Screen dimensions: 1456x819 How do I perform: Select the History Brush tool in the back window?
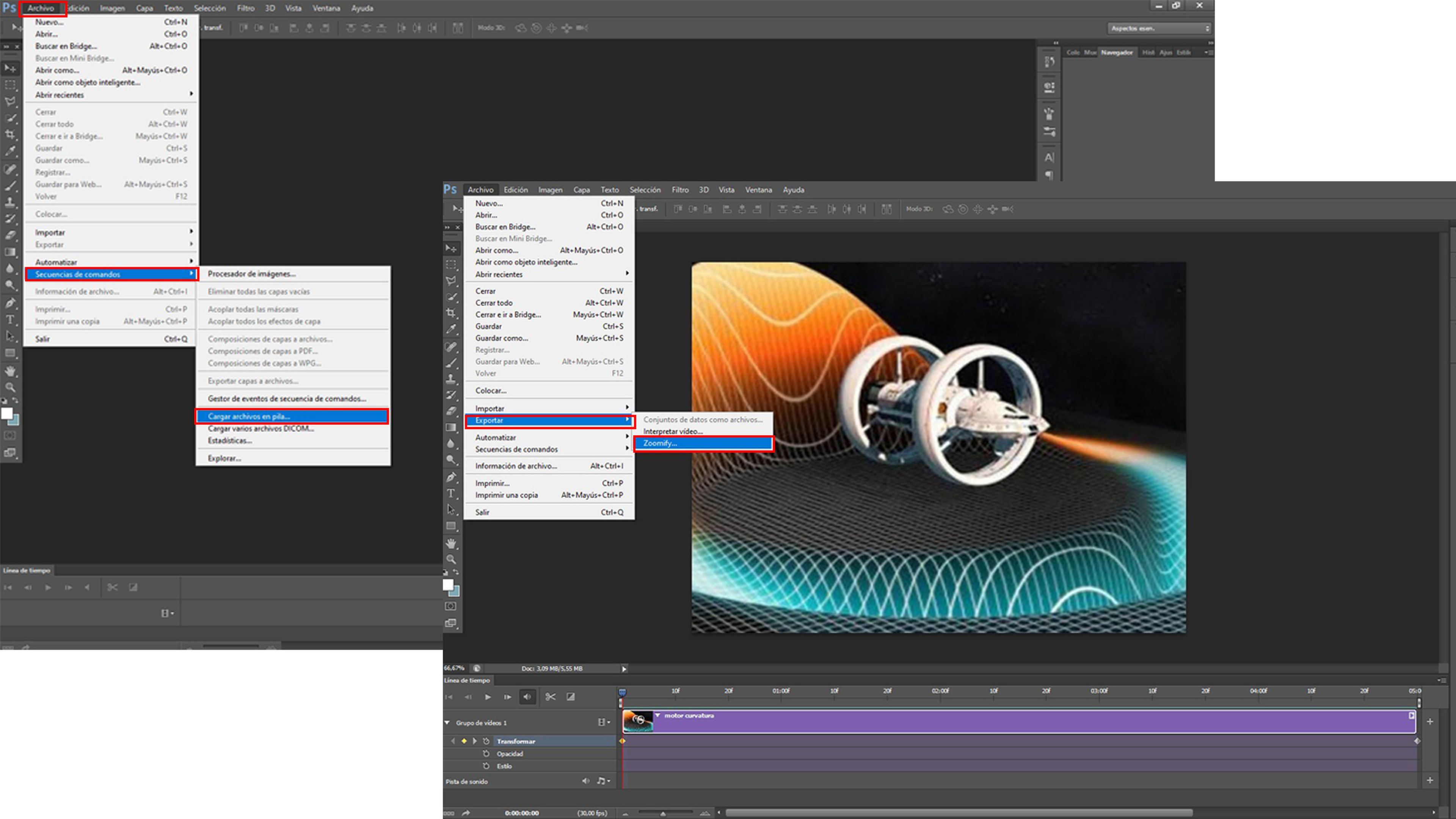pyautogui.click(x=10, y=218)
